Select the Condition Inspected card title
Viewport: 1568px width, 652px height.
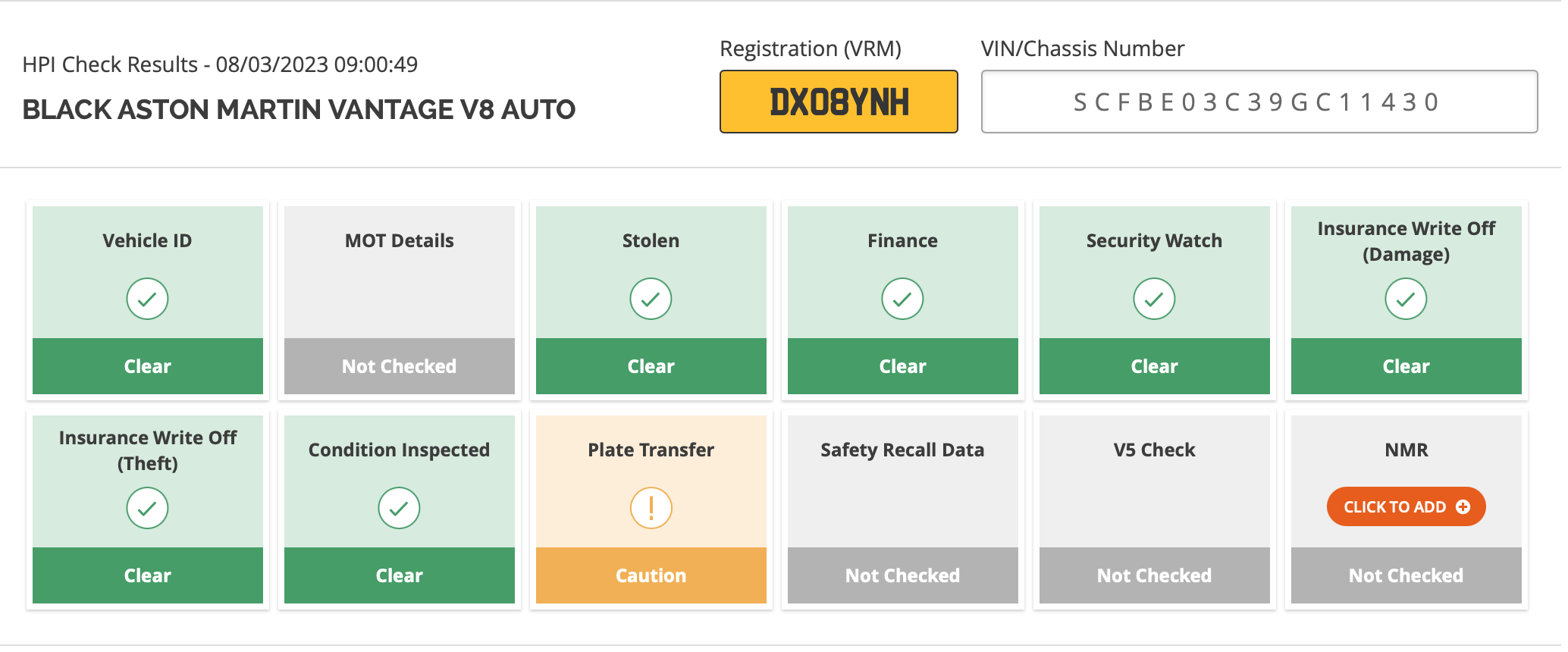click(x=399, y=450)
